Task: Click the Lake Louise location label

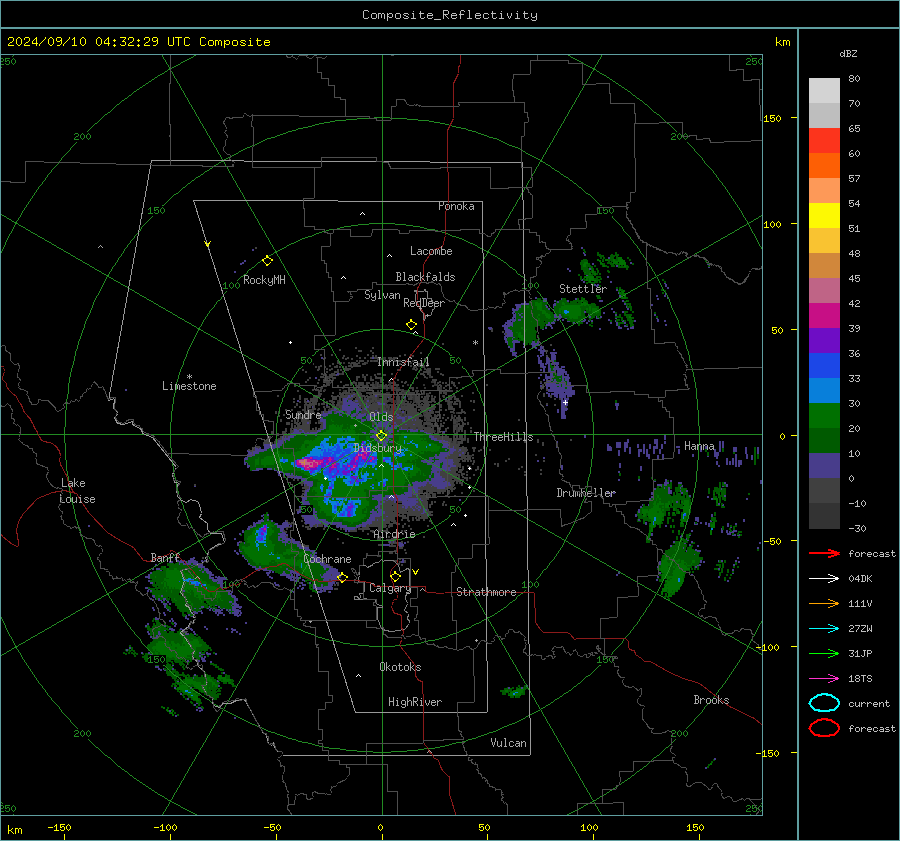Action: pos(77,491)
